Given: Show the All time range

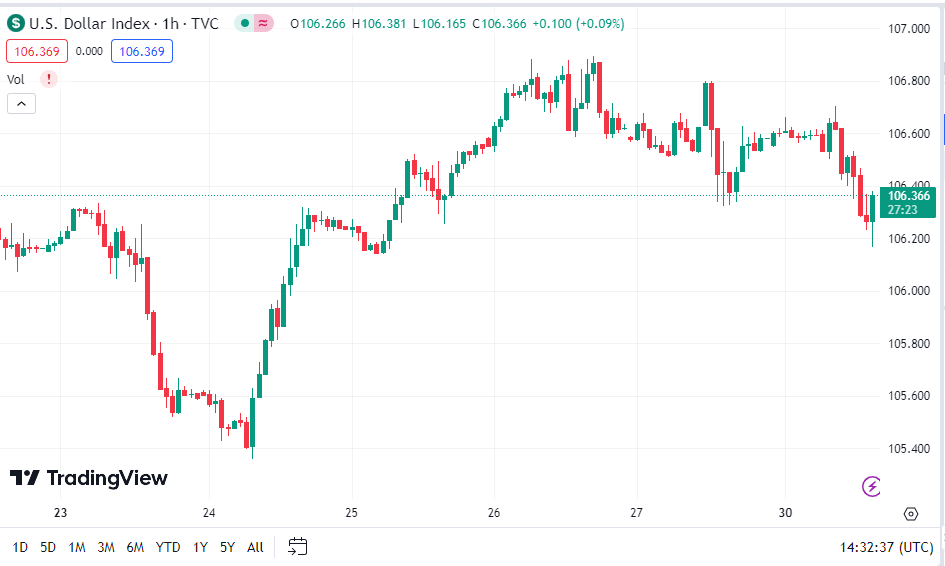Looking at the screenshot, I should [x=255, y=547].
